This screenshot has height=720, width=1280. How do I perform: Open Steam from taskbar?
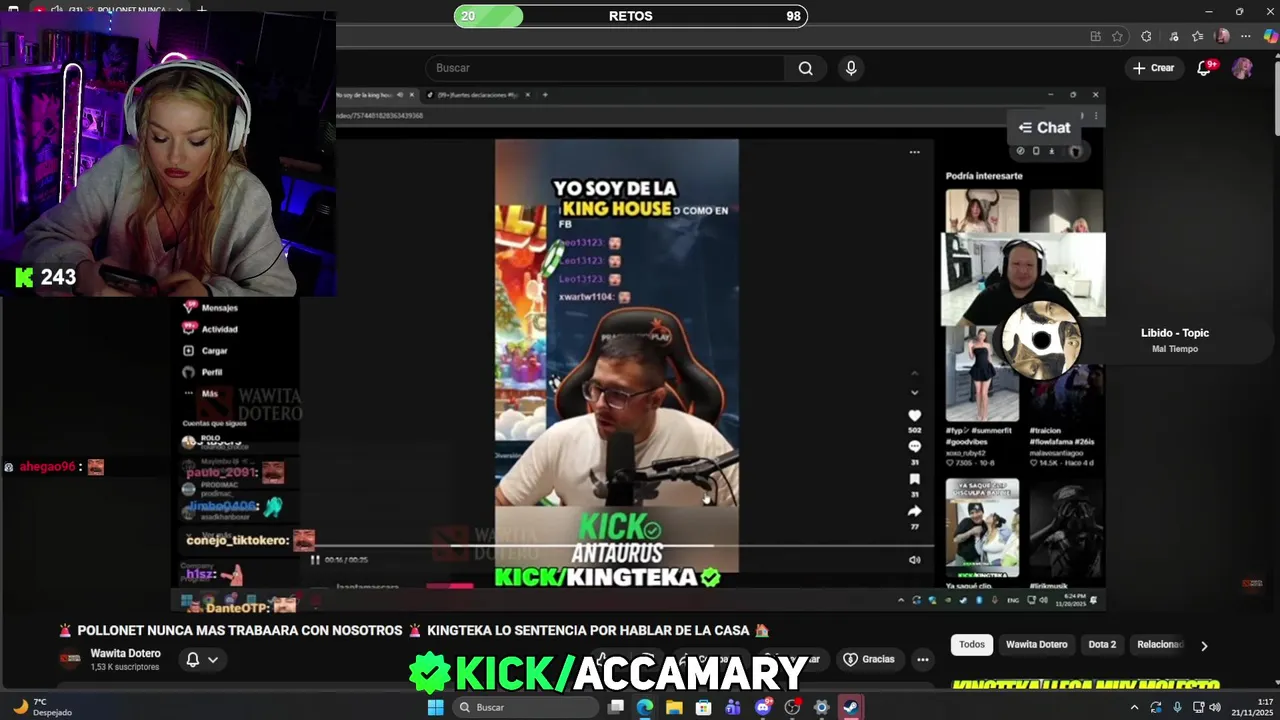point(851,707)
